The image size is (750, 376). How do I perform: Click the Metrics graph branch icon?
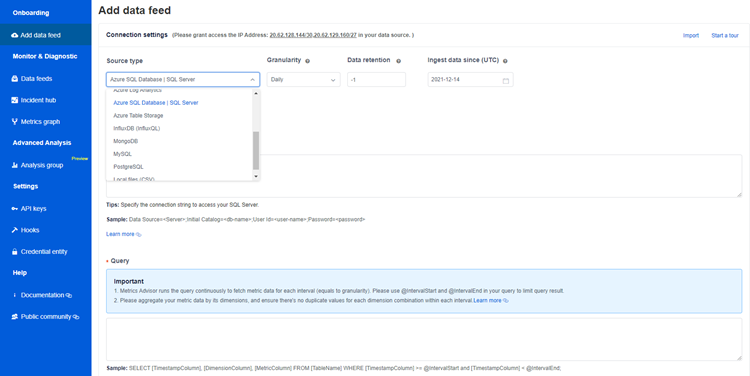(14, 122)
